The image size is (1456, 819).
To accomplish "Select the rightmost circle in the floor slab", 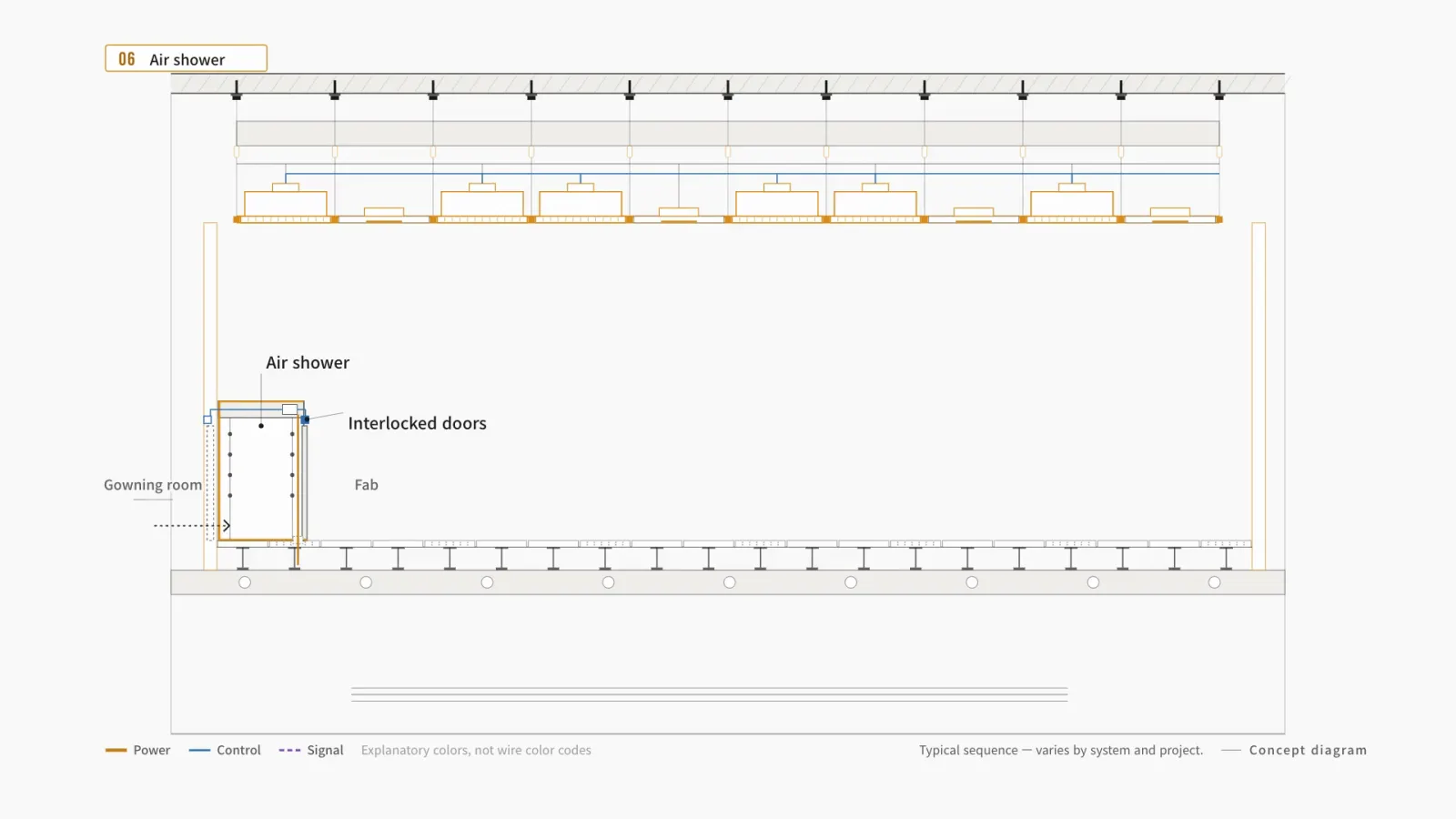I will click(x=1214, y=582).
